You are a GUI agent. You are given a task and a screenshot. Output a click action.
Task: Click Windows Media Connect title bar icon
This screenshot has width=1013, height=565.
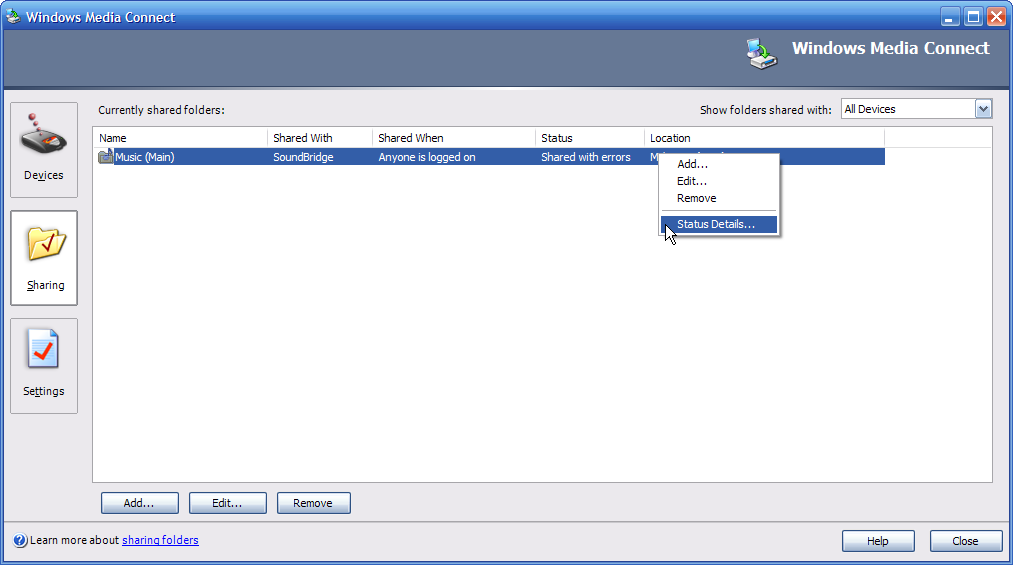click(13, 16)
